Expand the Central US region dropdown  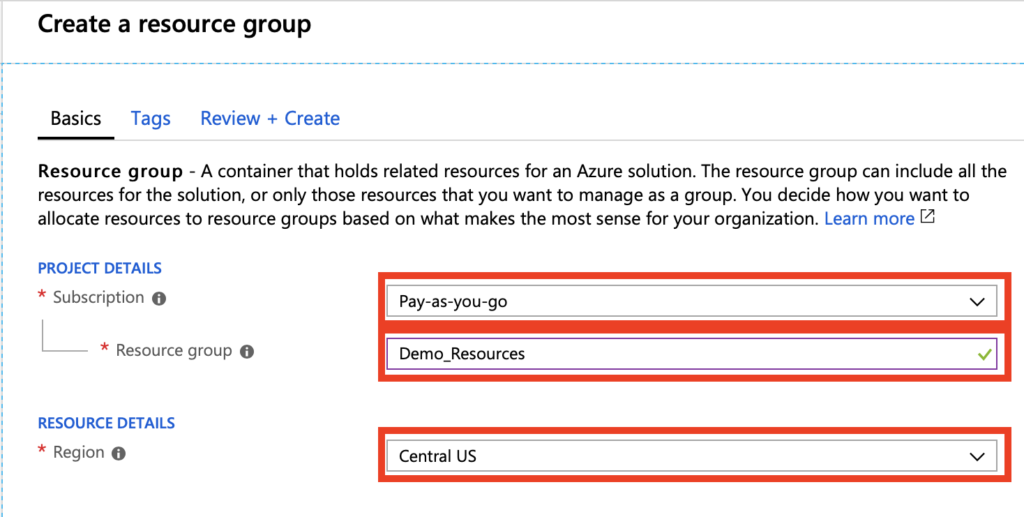(692, 456)
